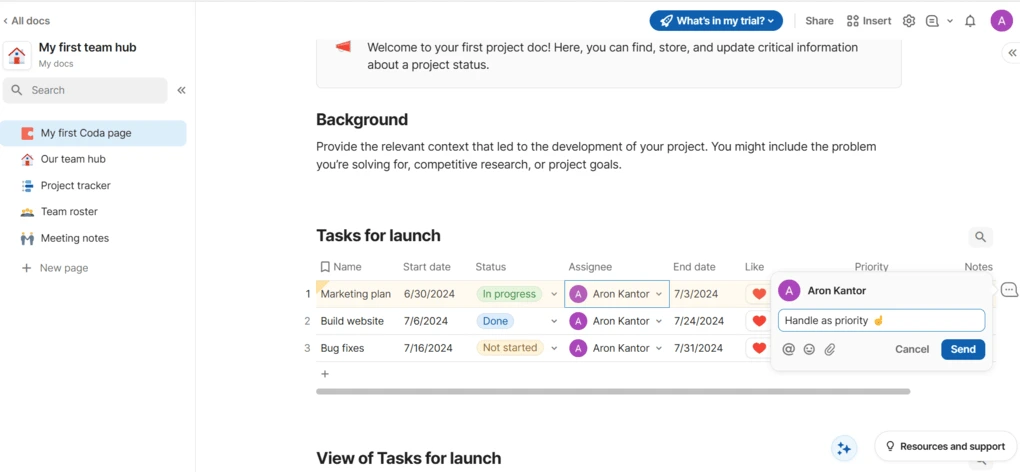Expand the right panel chevrons
The image size is (1020, 472).
(x=1012, y=53)
